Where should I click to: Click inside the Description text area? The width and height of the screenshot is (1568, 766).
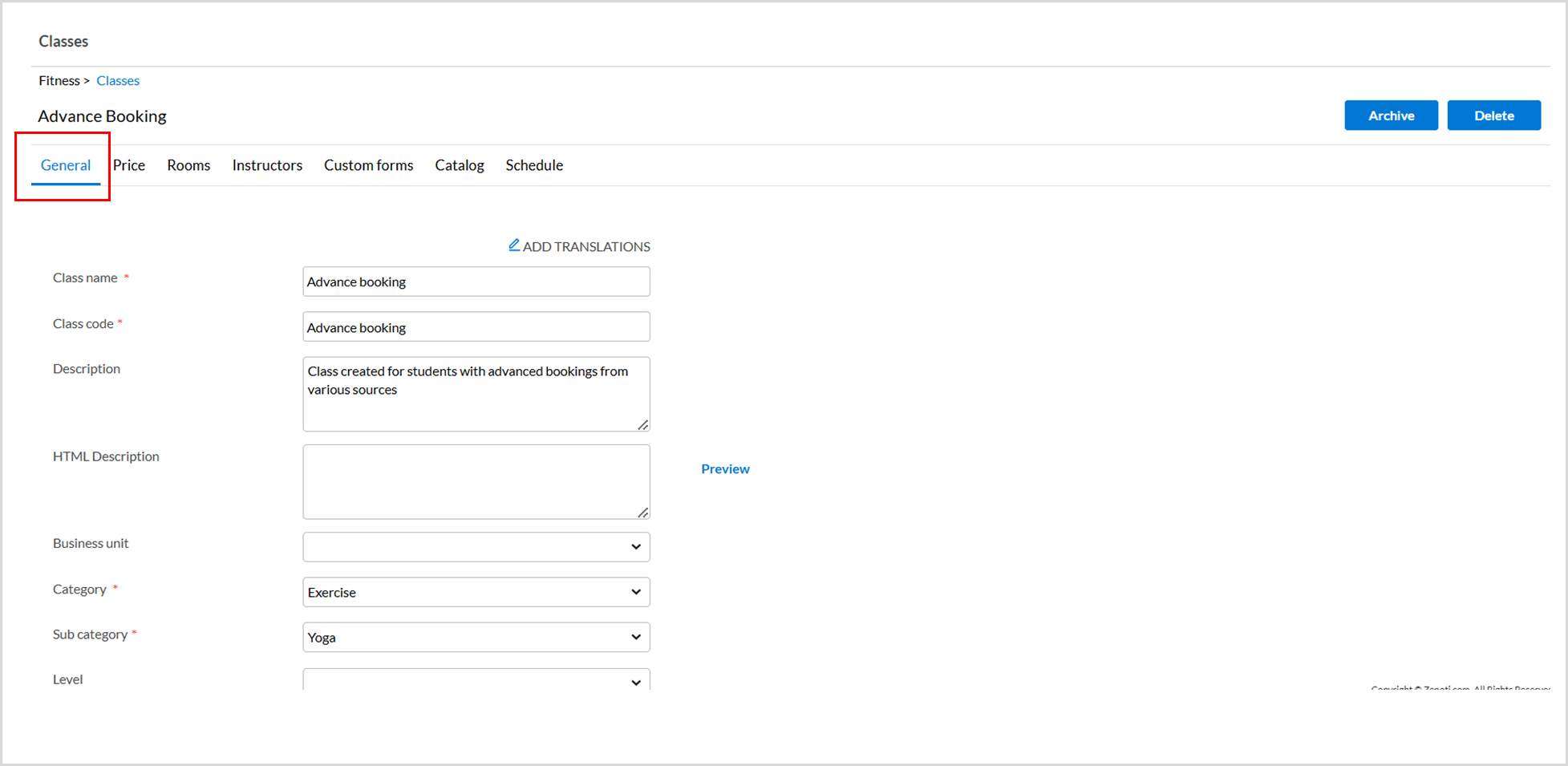[x=476, y=394]
